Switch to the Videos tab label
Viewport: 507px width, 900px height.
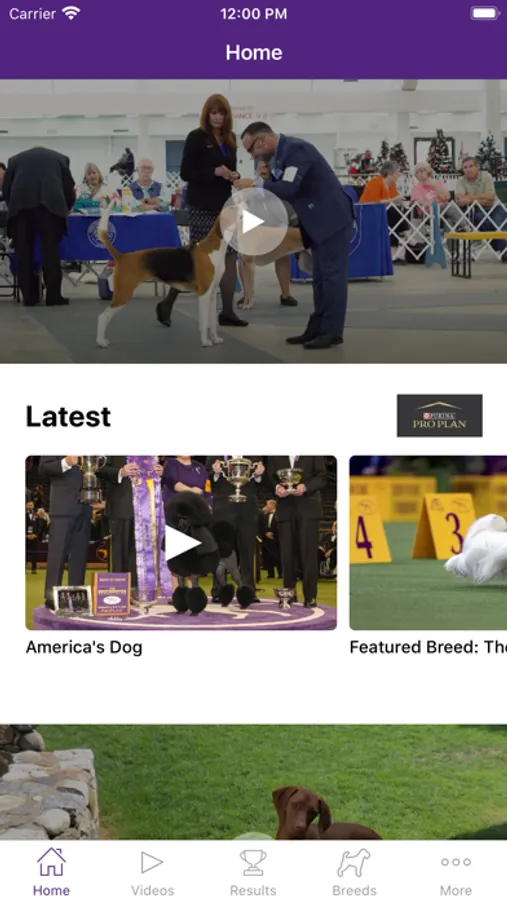click(152, 890)
